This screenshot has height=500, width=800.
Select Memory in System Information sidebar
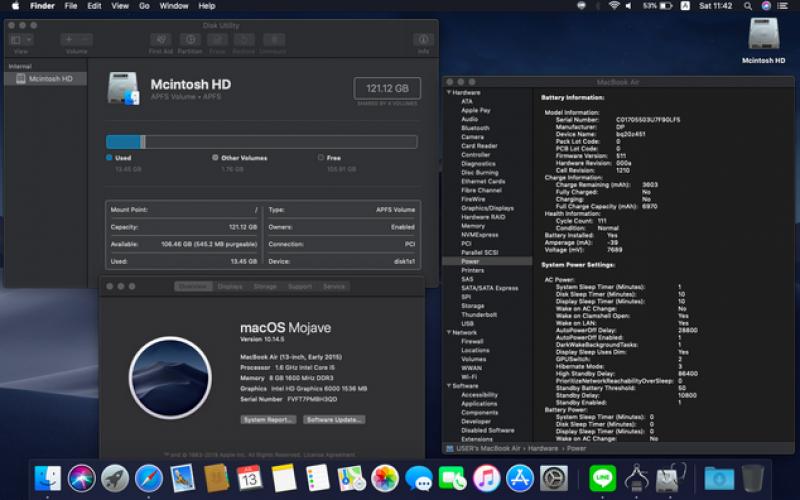[473, 226]
